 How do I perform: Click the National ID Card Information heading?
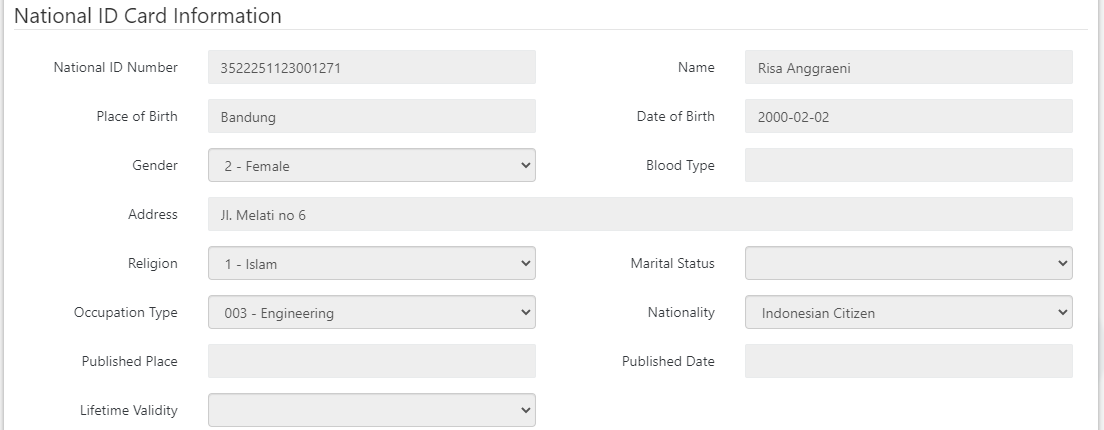tap(148, 16)
